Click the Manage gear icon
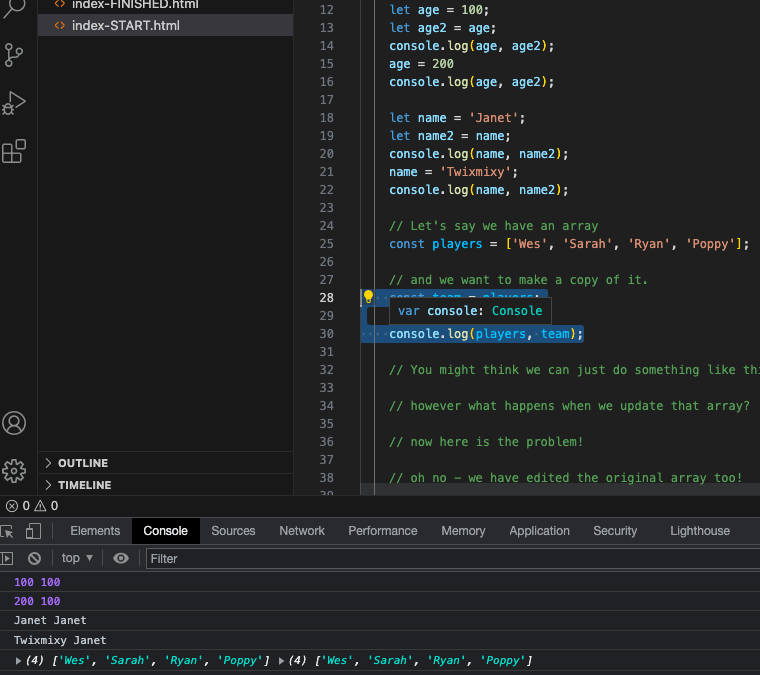The width and height of the screenshot is (760, 675). tap(14, 470)
